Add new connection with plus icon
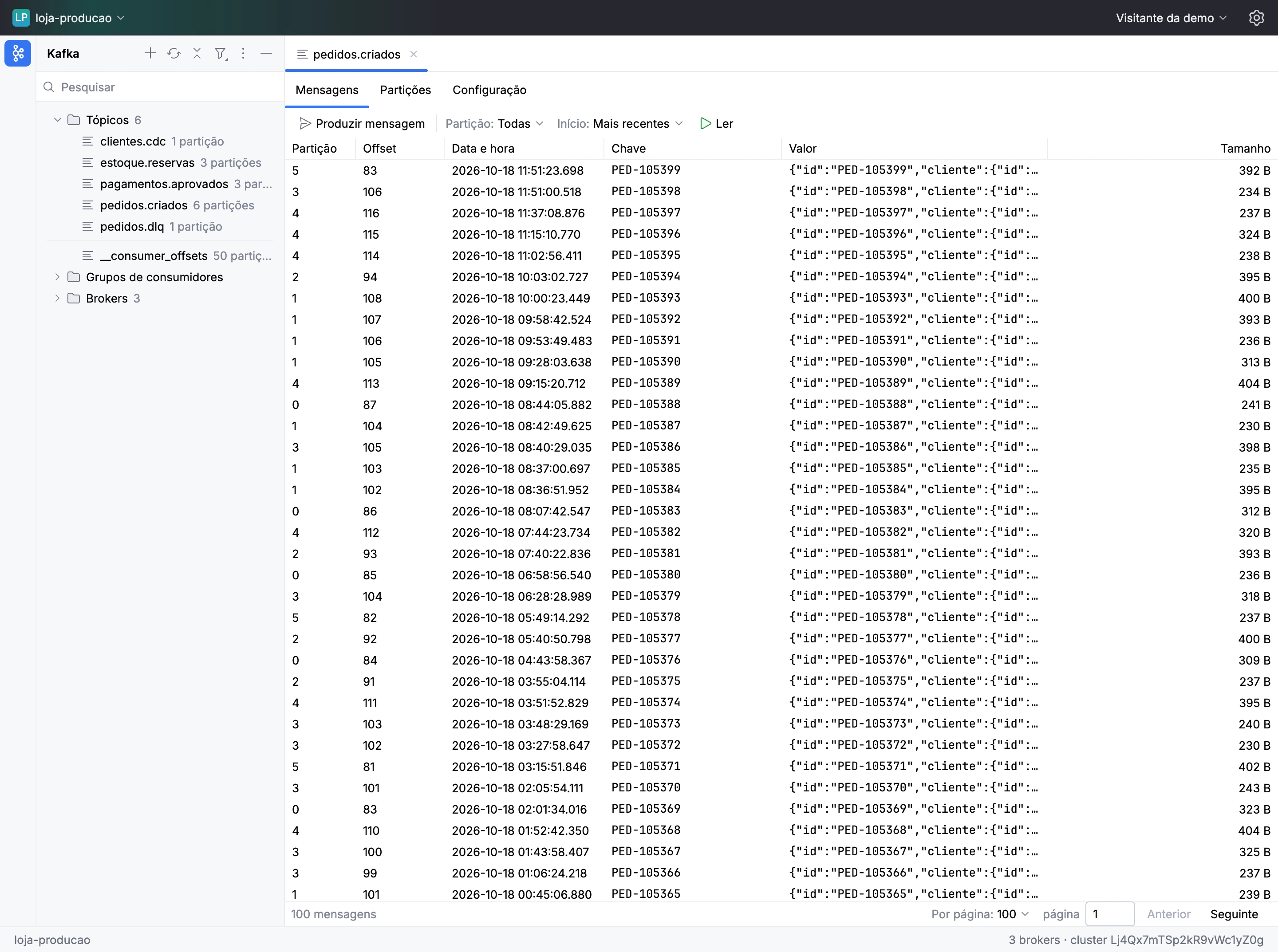 click(150, 54)
